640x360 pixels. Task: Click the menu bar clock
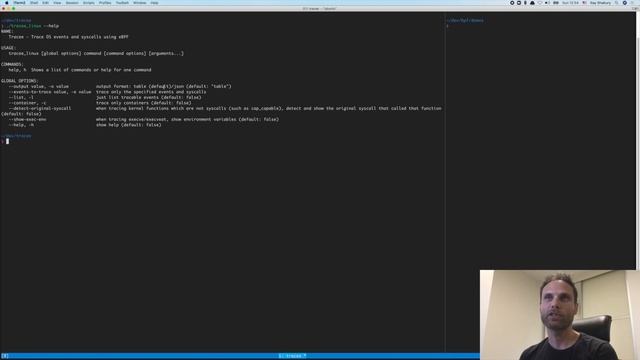[570, 2]
